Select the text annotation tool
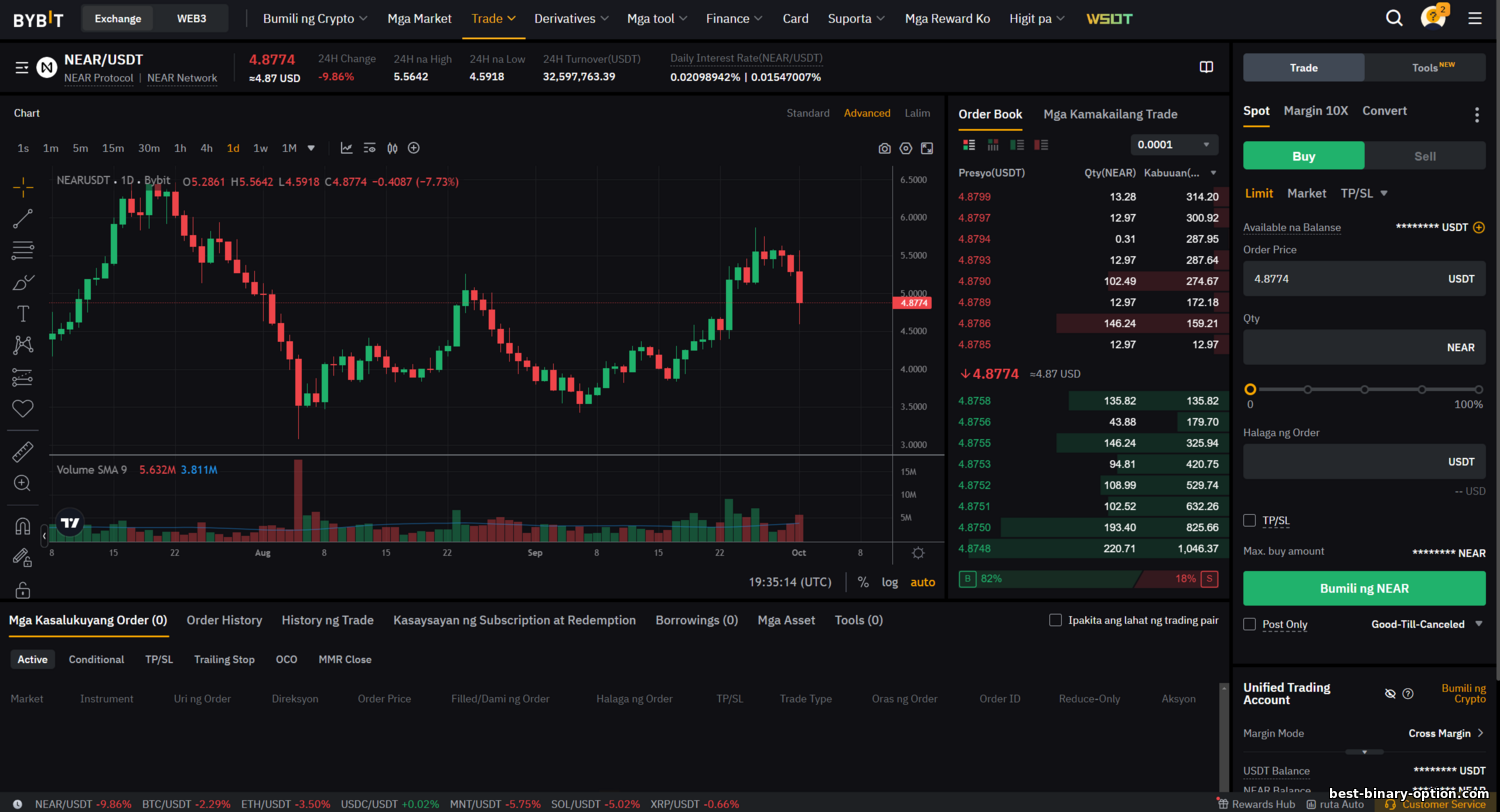Screen dimensions: 1500x812 click(23, 314)
